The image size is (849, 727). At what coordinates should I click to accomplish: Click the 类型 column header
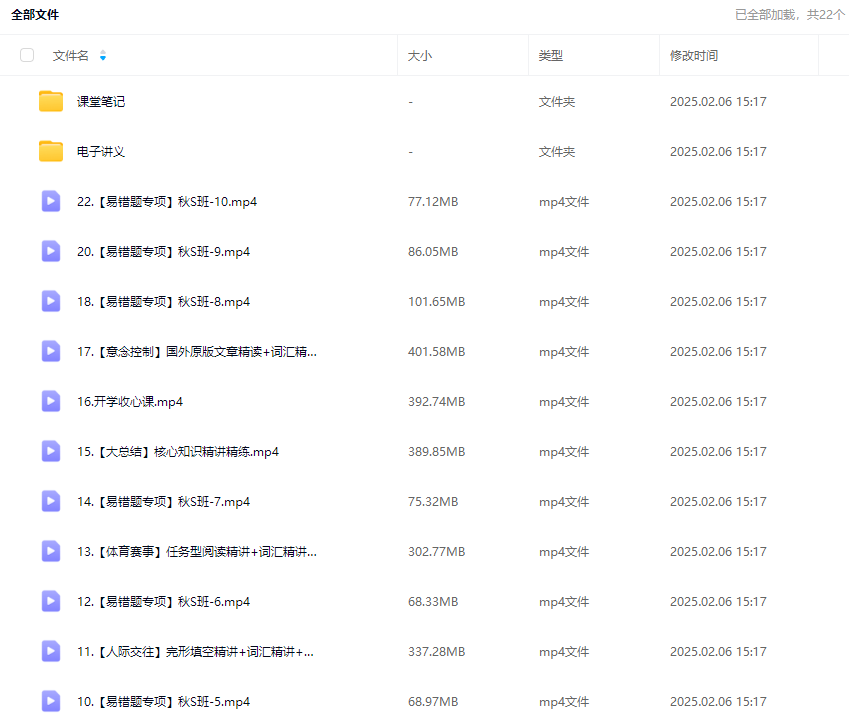click(551, 56)
